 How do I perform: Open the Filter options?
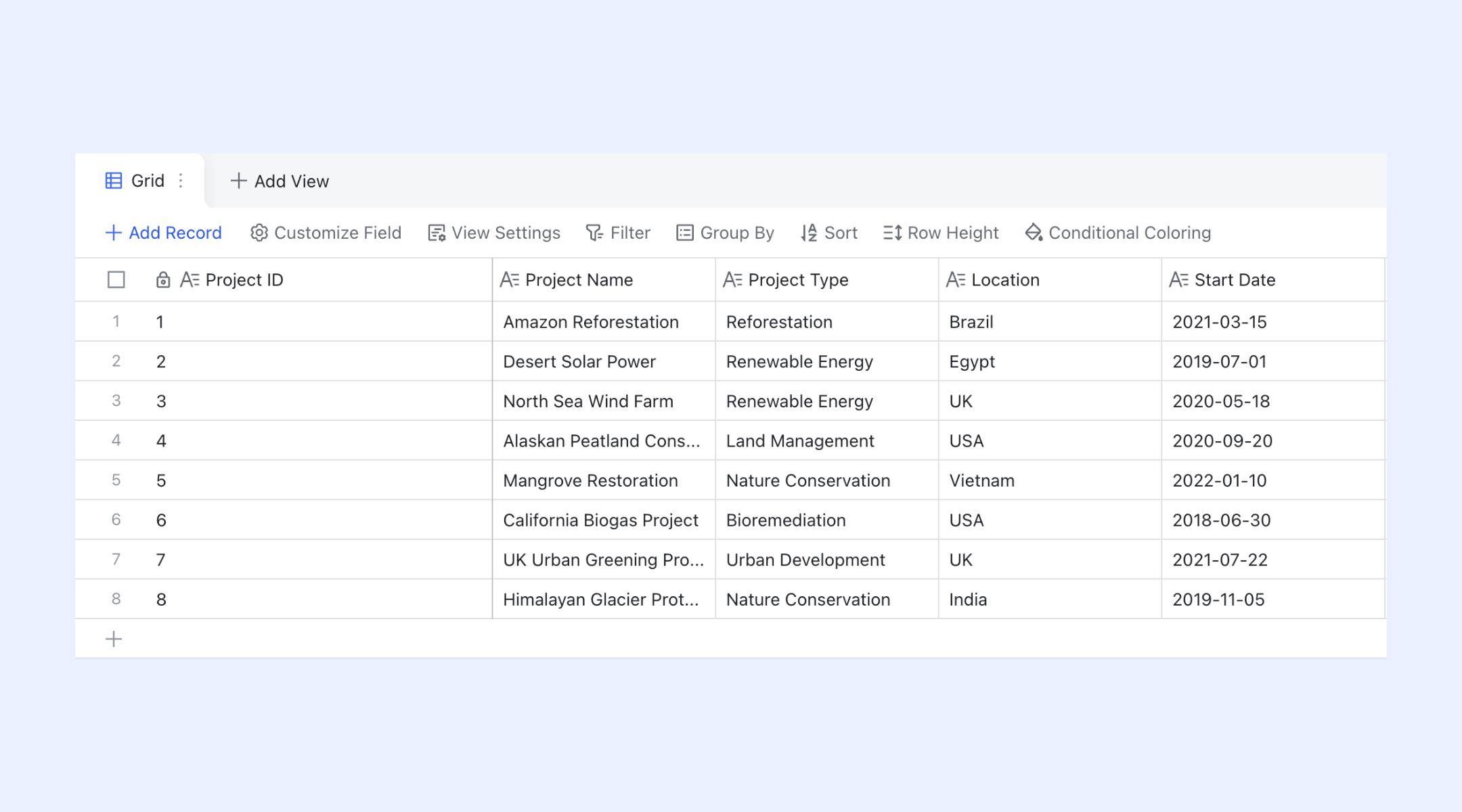(x=618, y=233)
